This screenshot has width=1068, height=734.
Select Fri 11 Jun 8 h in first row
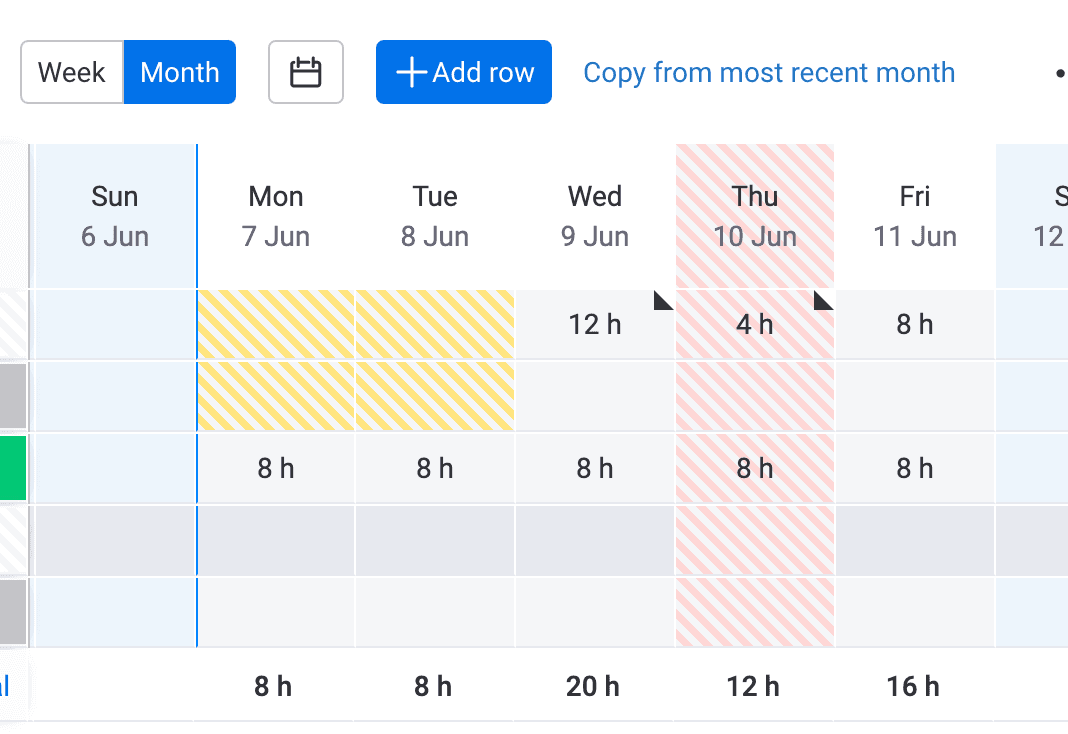tap(915, 325)
